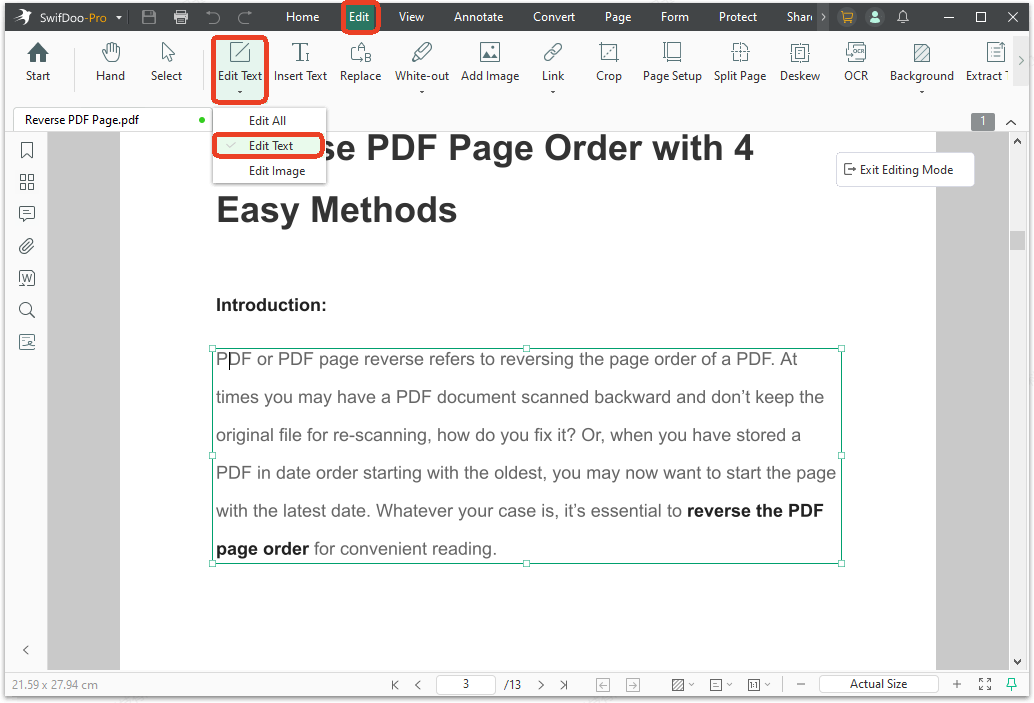Save the document with floppy icon
The height and width of the screenshot is (703, 1034).
coord(149,17)
